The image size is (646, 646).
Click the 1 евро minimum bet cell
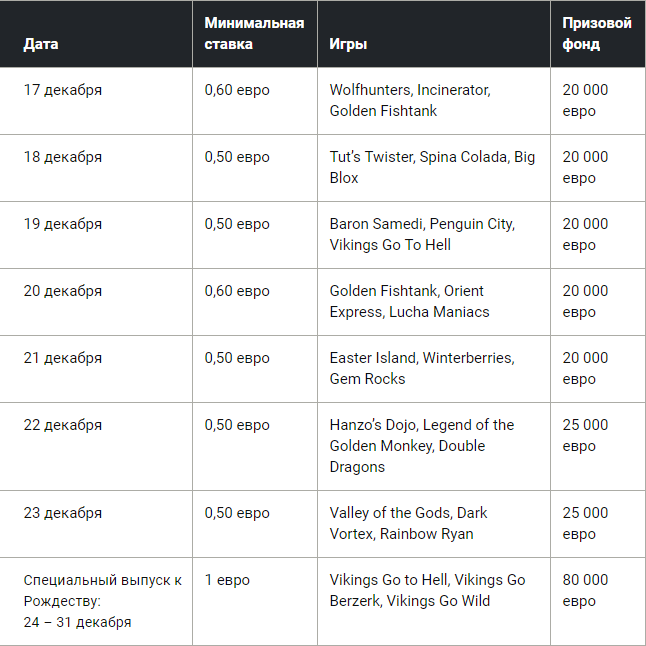coord(255,602)
